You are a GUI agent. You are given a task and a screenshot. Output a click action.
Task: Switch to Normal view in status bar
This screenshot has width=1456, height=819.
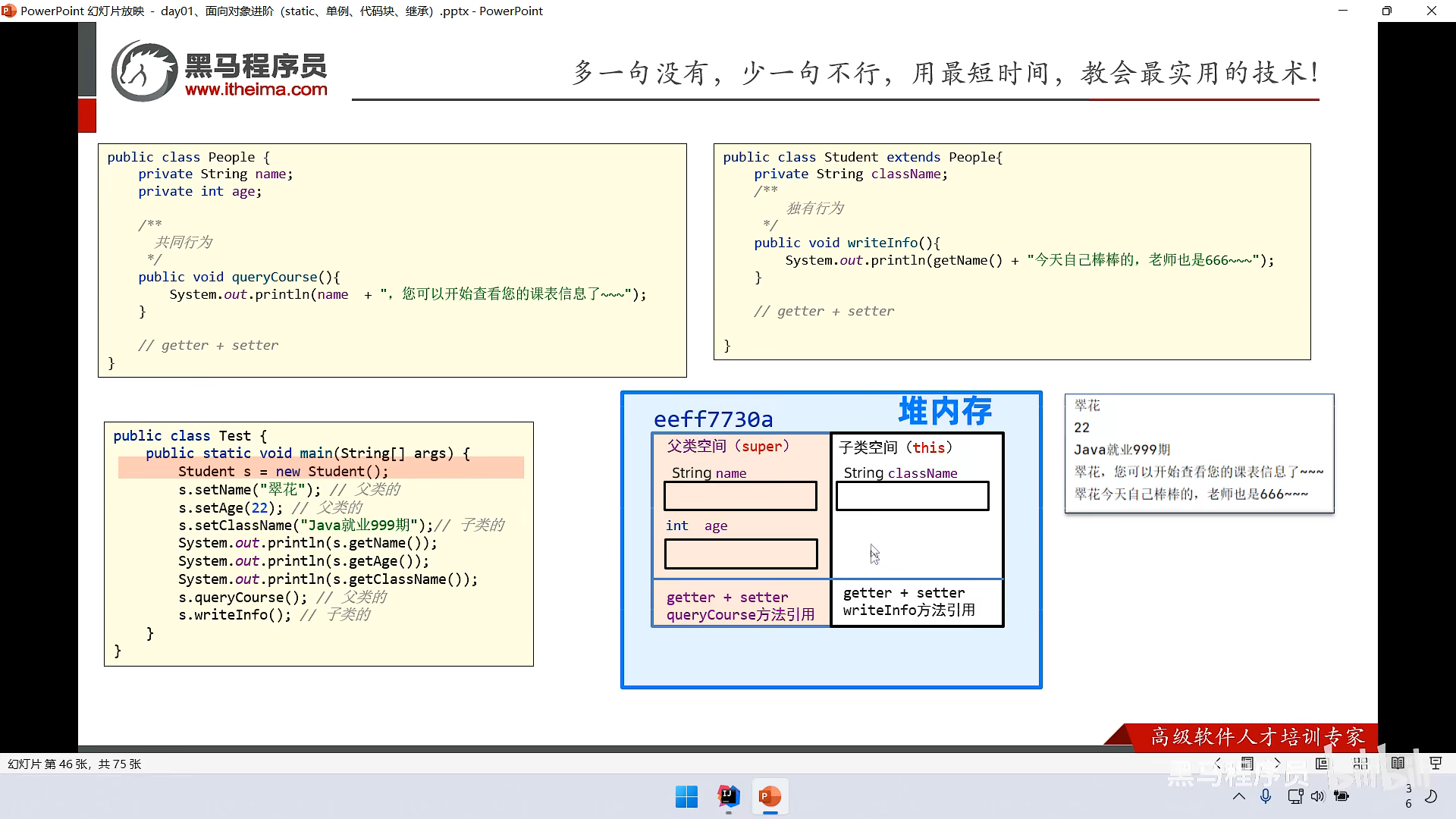[x=1322, y=764]
